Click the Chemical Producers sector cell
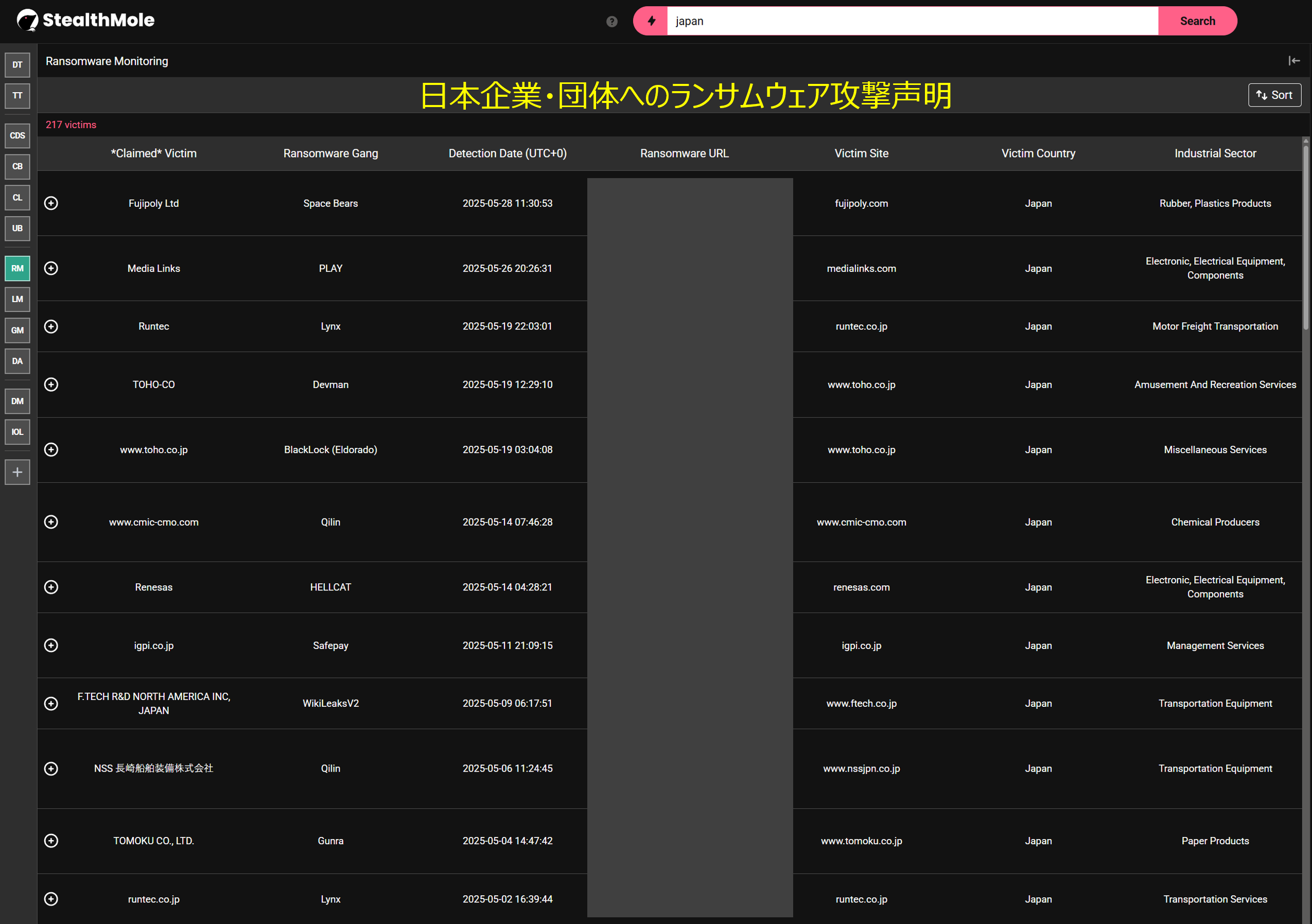Image resolution: width=1312 pixels, height=924 pixels. tap(1215, 522)
